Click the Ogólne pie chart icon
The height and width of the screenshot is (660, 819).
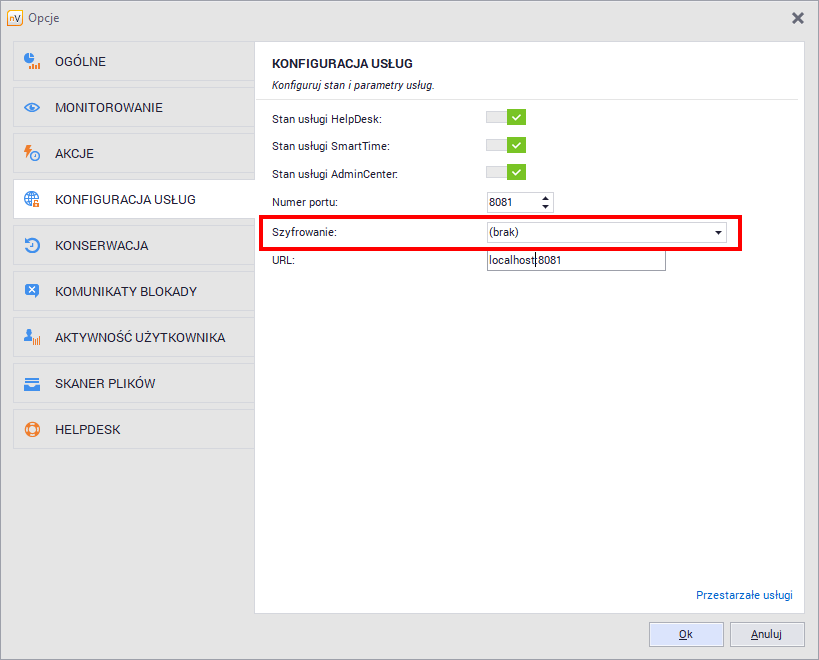pos(32,62)
